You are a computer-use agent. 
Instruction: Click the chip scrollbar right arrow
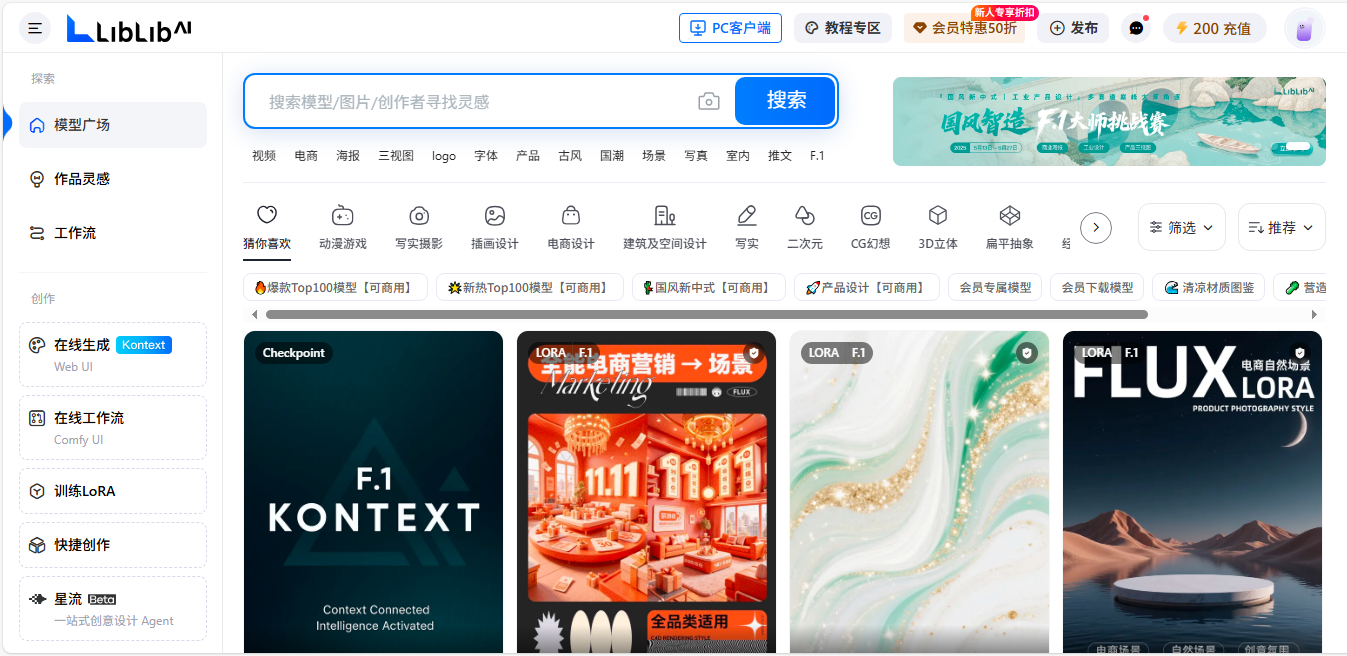[1314, 315]
